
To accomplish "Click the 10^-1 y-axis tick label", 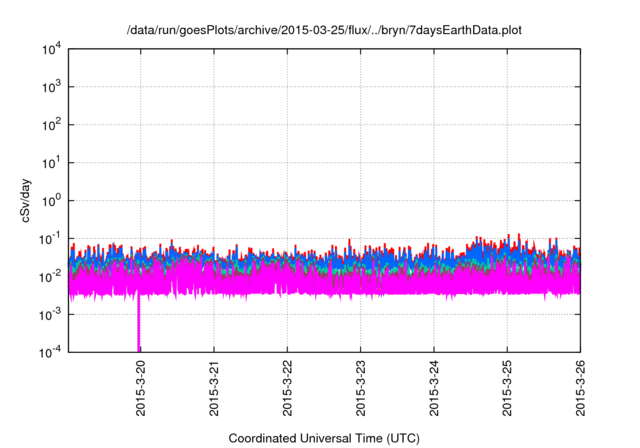I will (x=50, y=239).
